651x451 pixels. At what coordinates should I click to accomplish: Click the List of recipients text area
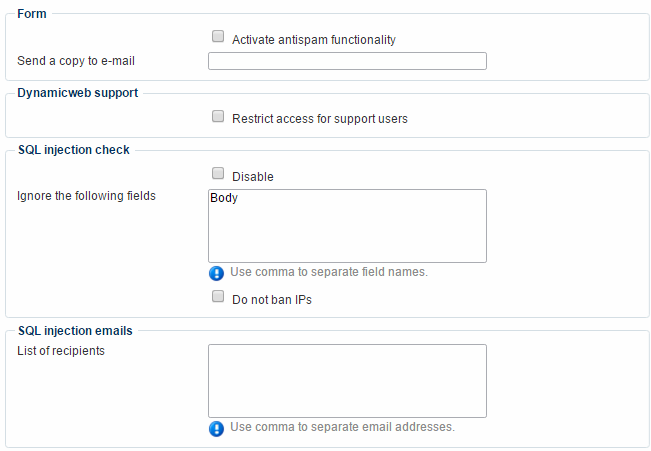(347, 380)
